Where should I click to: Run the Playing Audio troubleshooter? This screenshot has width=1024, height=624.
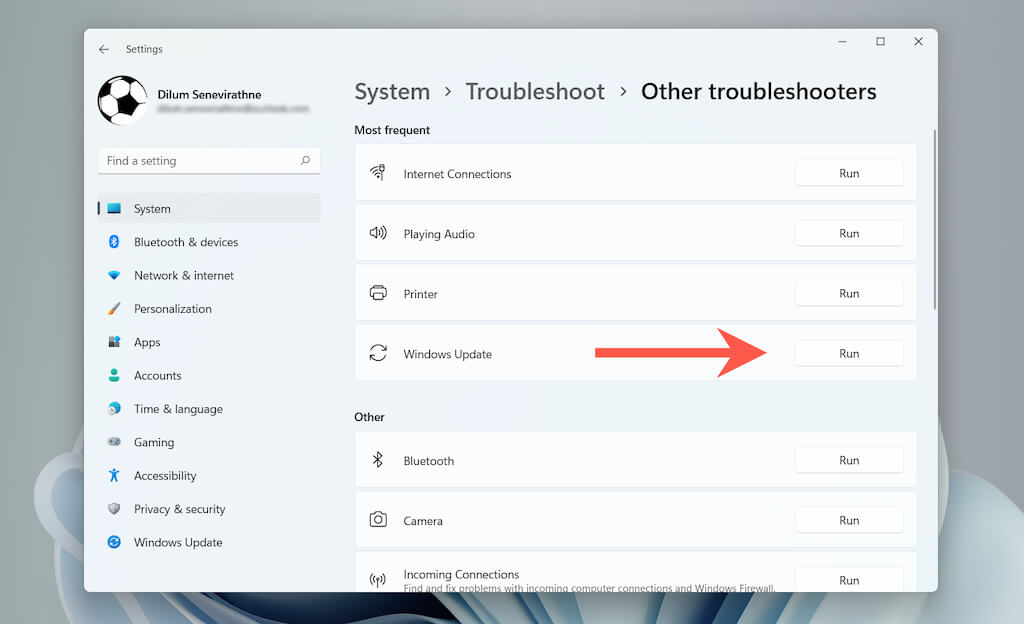point(849,233)
